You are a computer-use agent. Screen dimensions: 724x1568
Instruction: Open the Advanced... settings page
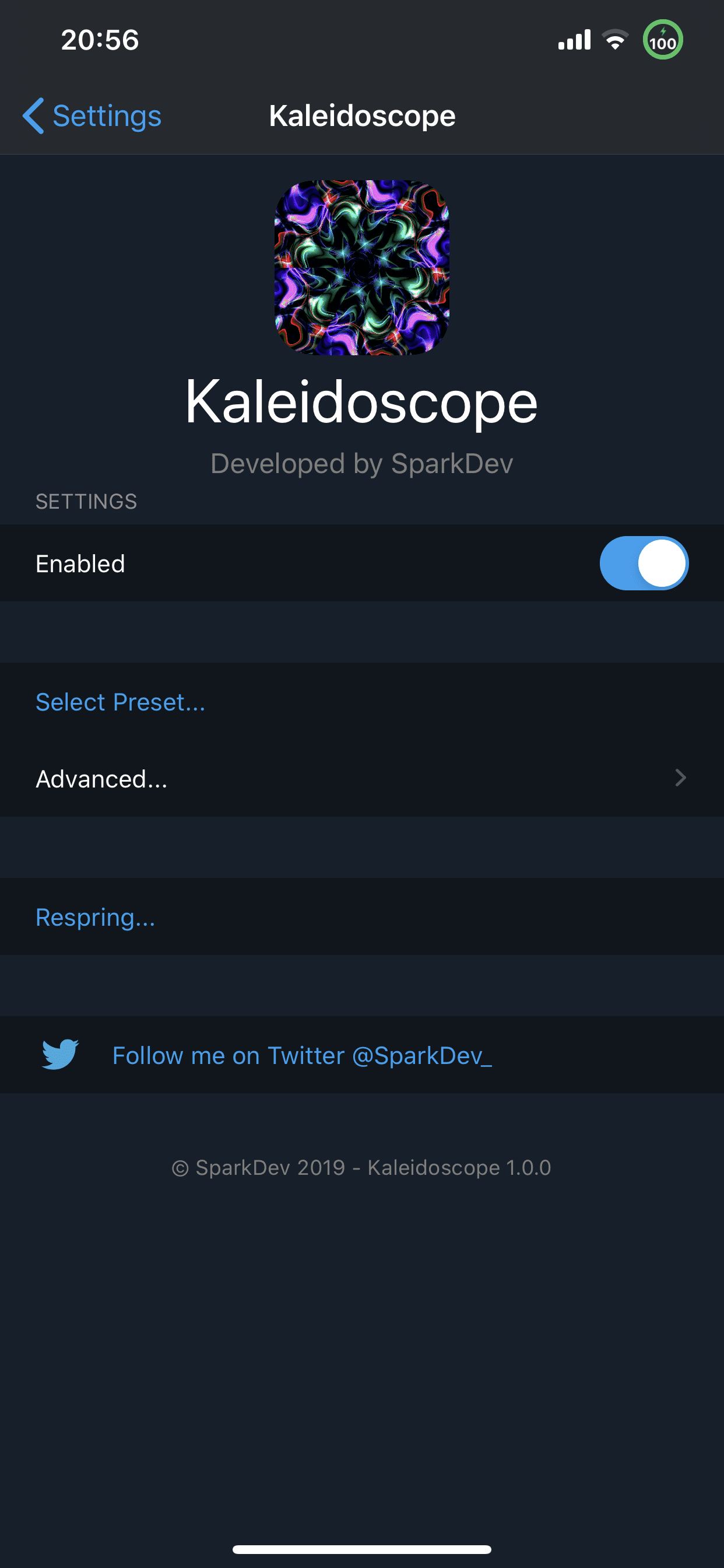(x=101, y=779)
